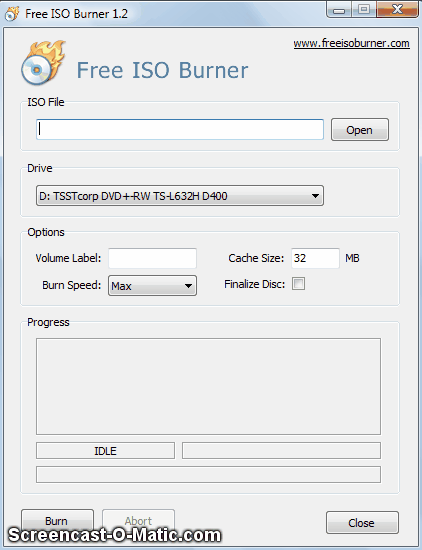Click into the Volume Label field
422x550 pixels.
pos(152,258)
